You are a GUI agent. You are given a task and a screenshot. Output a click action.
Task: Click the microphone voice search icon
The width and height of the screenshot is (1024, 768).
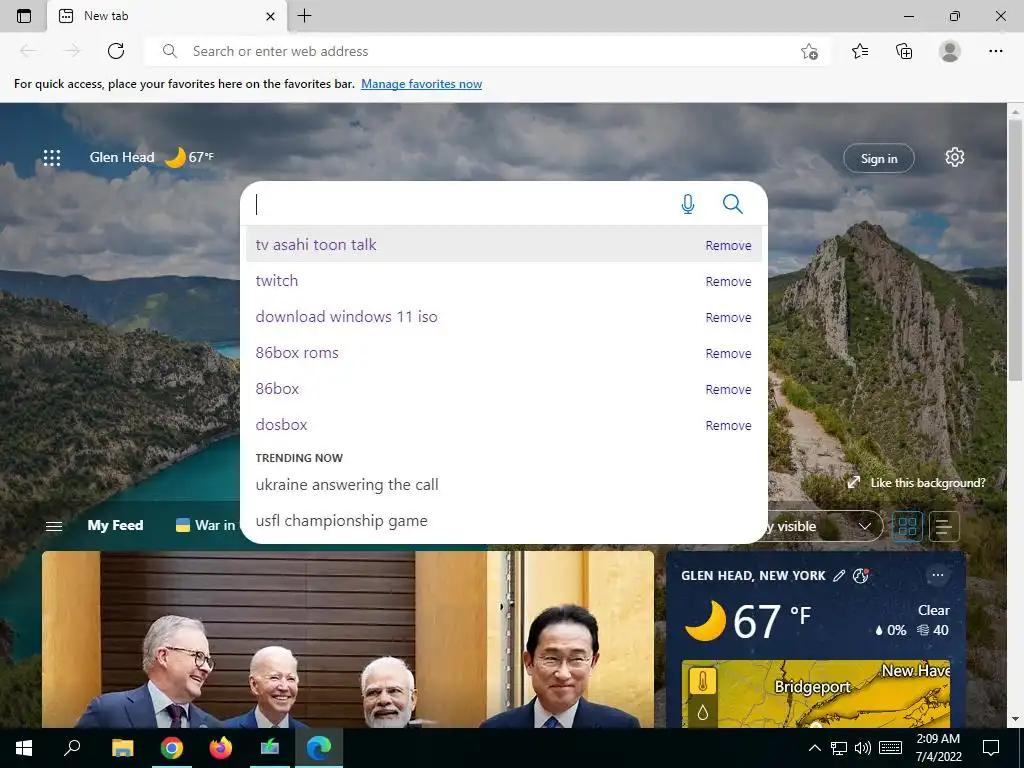[688, 204]
